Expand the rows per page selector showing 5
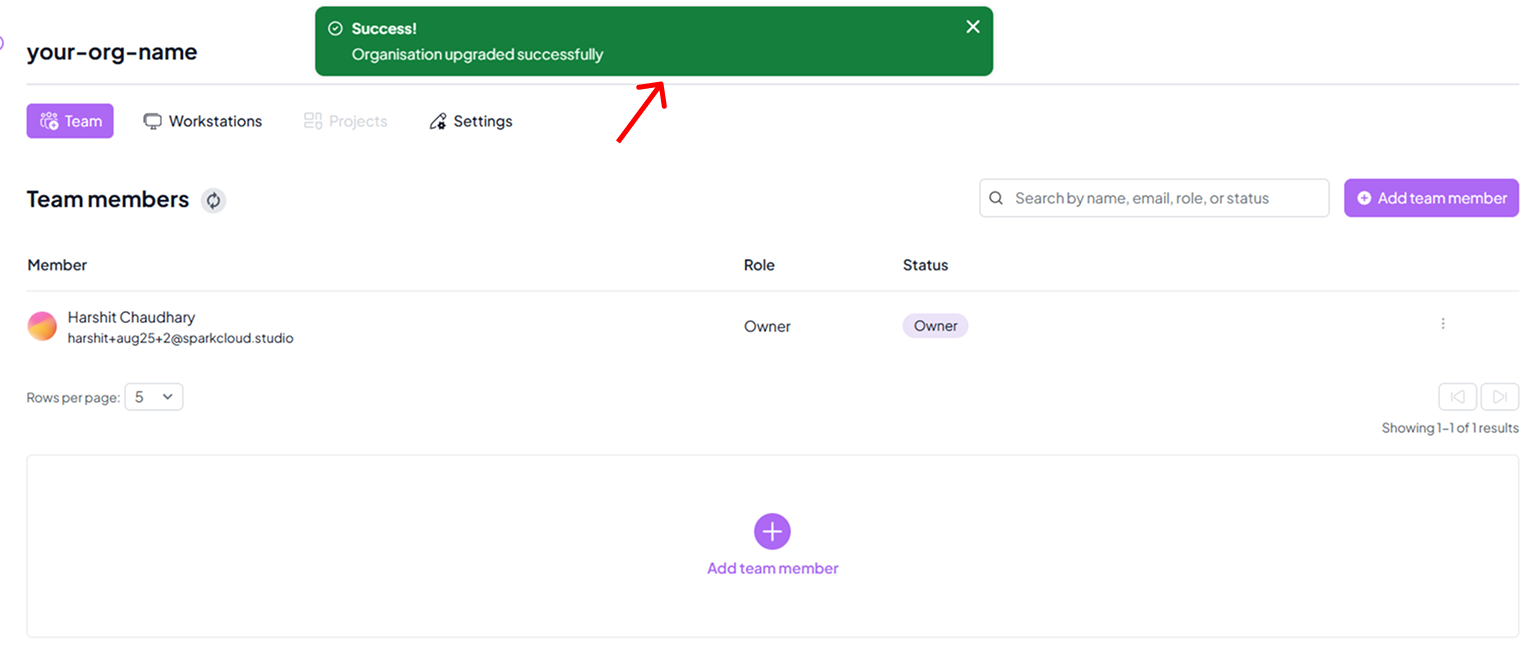Viewport: 1533px width, 665px height. click(x=153, y=396)
